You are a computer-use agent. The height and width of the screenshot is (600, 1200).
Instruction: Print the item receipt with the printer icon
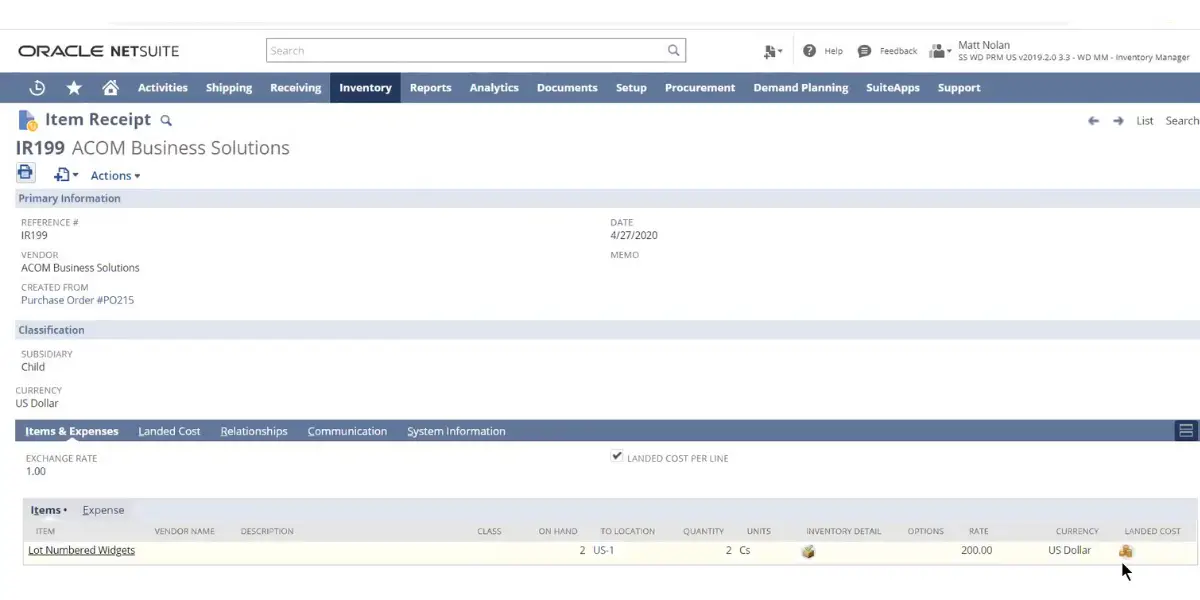coord(25,173)
